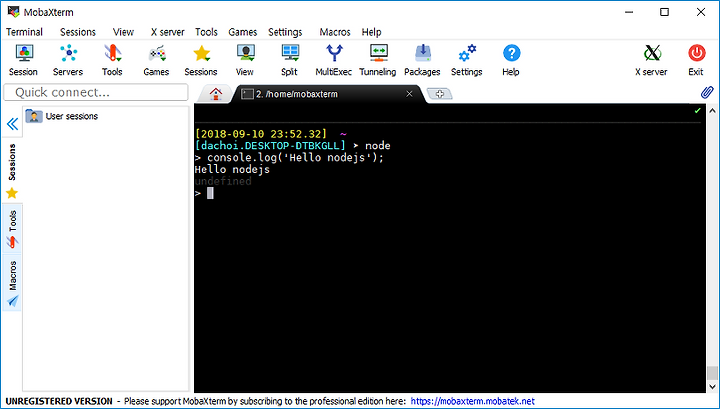Select the Macros vertical sidebar tab
The height and width of the screenshot is (409, 720).
click(12, 283)
